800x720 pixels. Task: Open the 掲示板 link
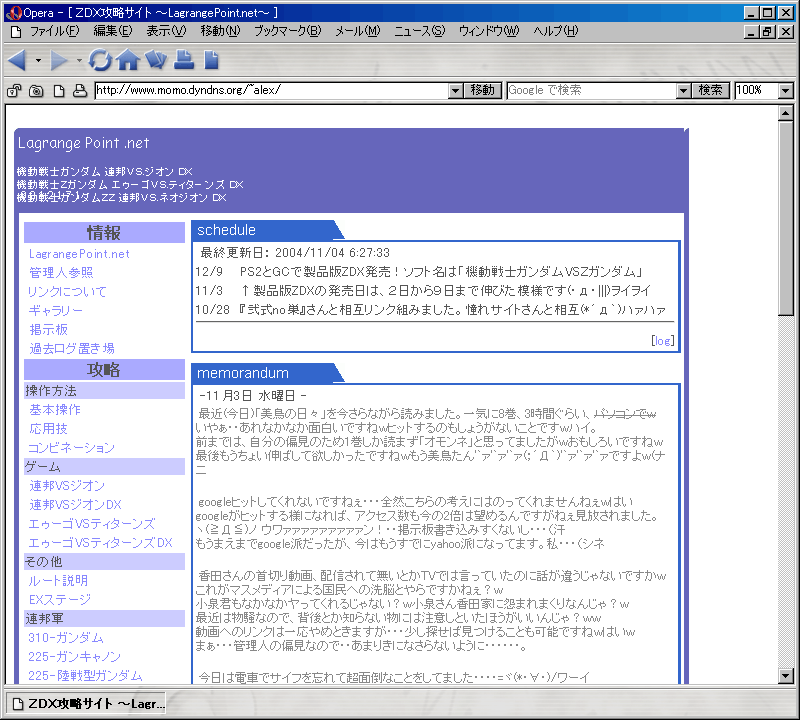click(48, 330)
